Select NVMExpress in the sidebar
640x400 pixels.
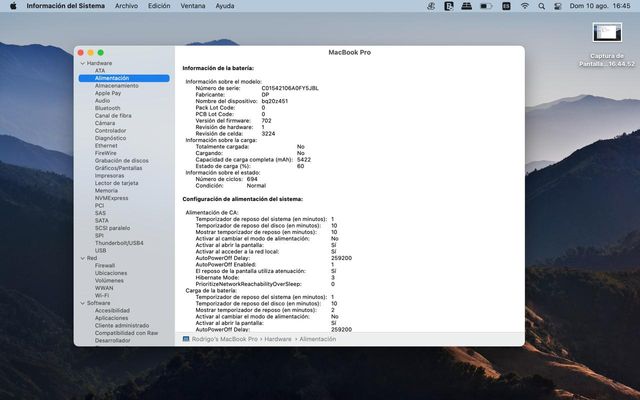pyautogui.click(x=111, y=198)
